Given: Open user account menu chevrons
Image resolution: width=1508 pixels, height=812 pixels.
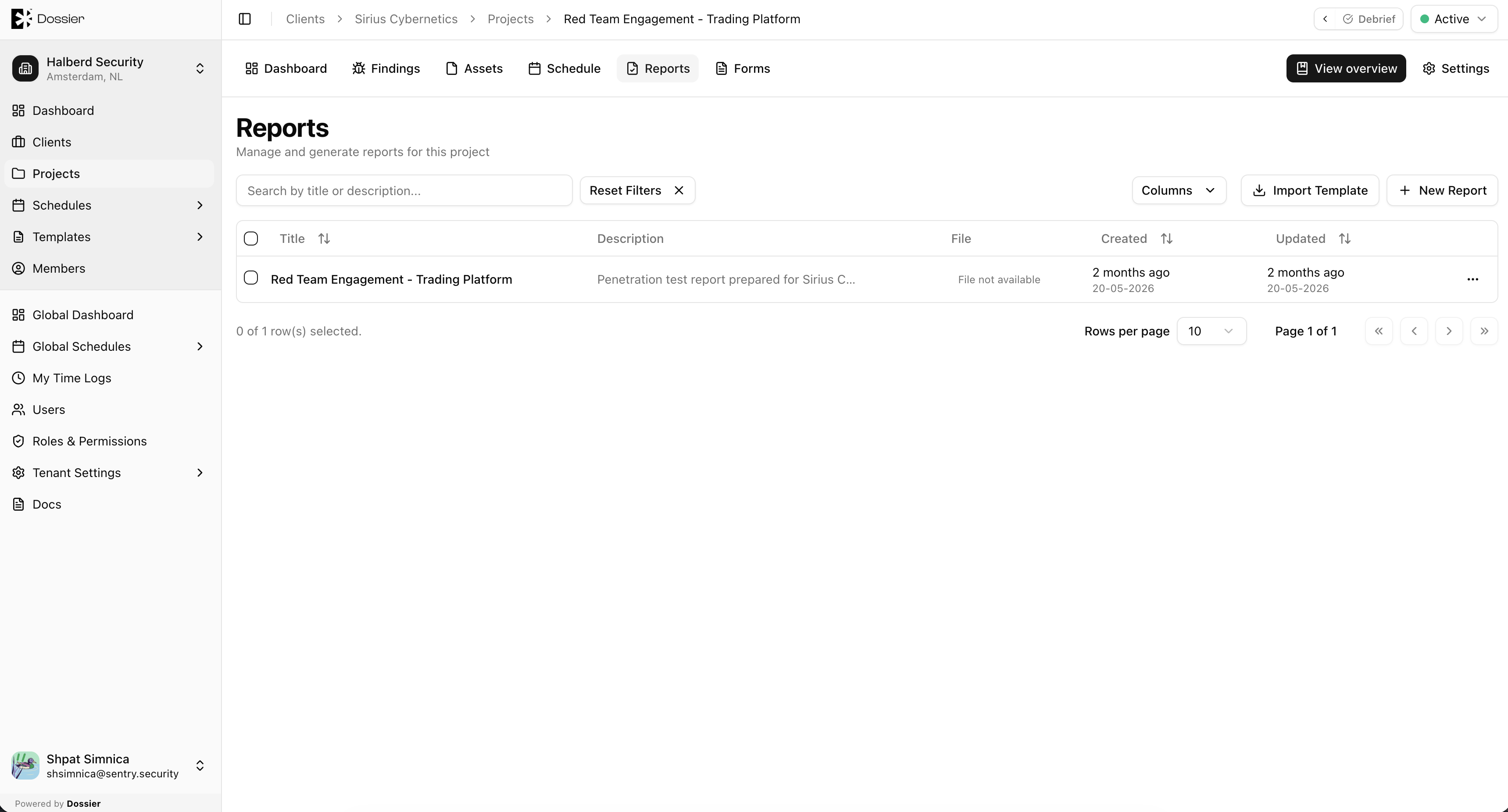Looking at the screenshot, I should 200,766.
